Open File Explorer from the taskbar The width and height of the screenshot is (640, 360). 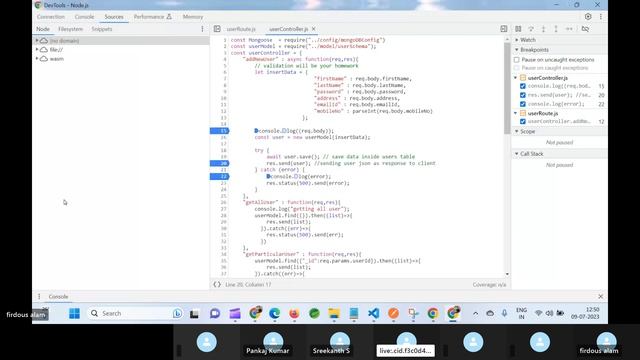(x=334, y=313)
